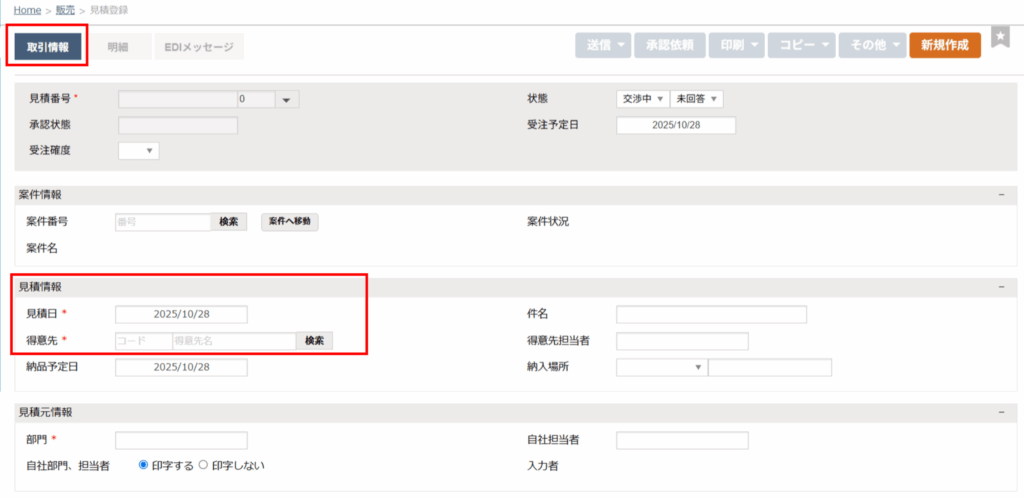This screenshot has width=1024, height=498.
Task: Collapse the 見積情報 section
Action: [1000, 287]
